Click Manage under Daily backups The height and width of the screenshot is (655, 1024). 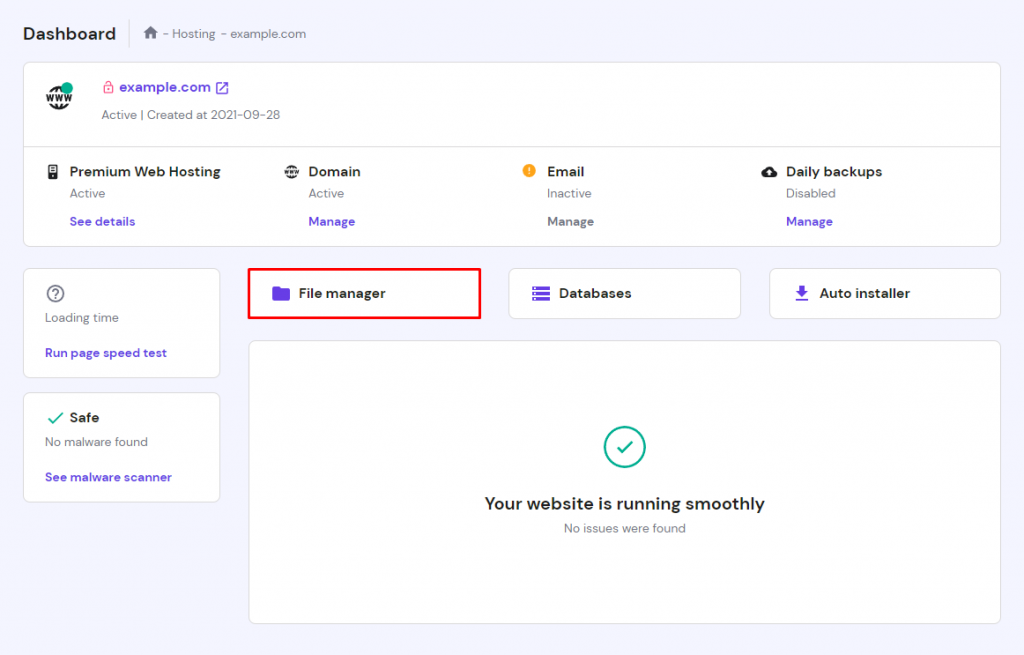809,221
